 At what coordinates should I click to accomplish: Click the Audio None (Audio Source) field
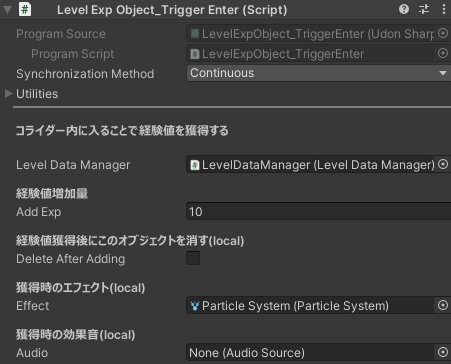311,353
